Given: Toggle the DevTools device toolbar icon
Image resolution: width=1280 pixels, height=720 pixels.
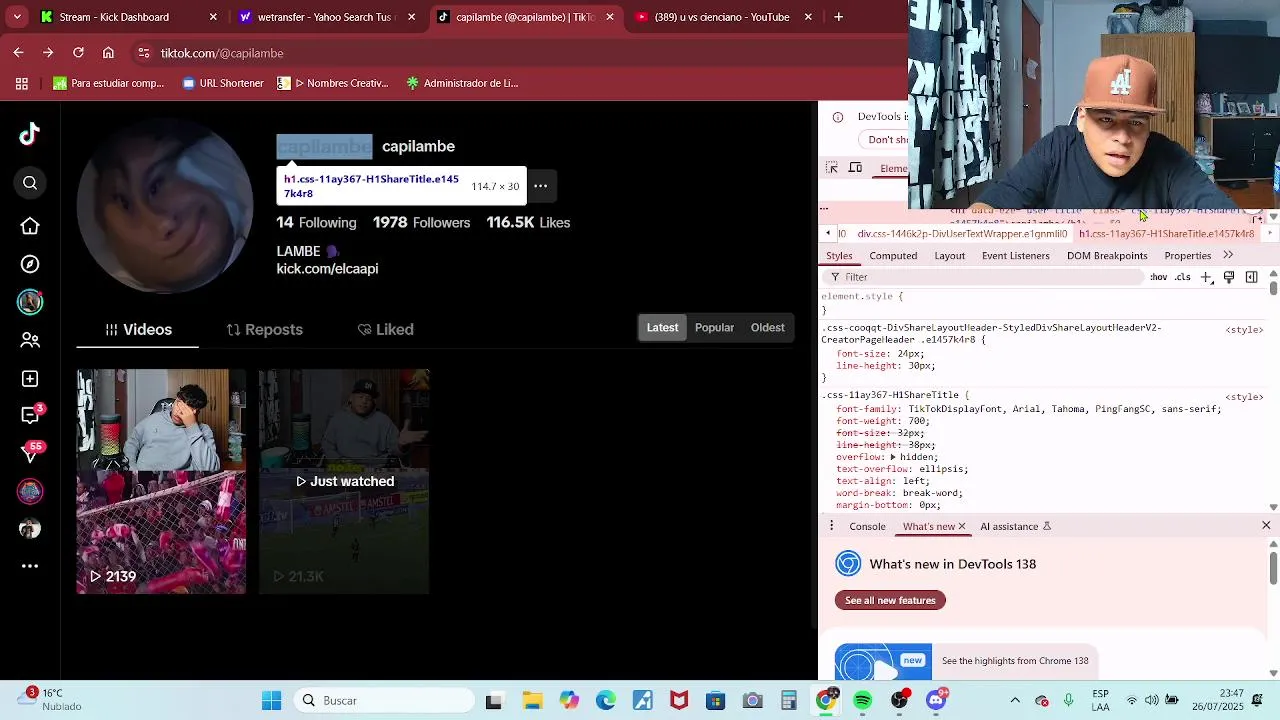Looking at the screenshot, I should click(855, 168).
